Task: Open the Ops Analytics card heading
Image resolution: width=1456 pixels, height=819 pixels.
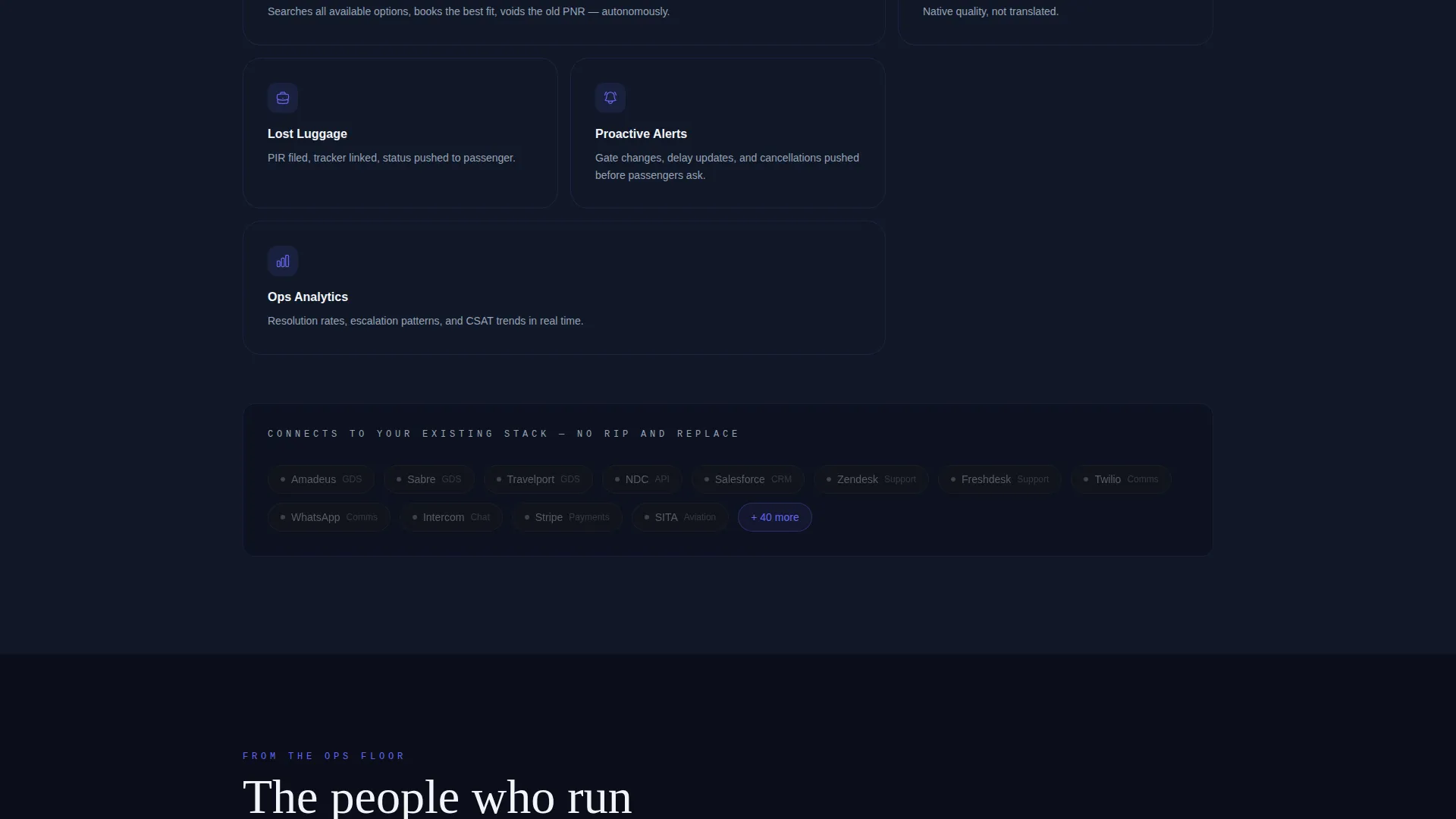Action: coord(308,297)
